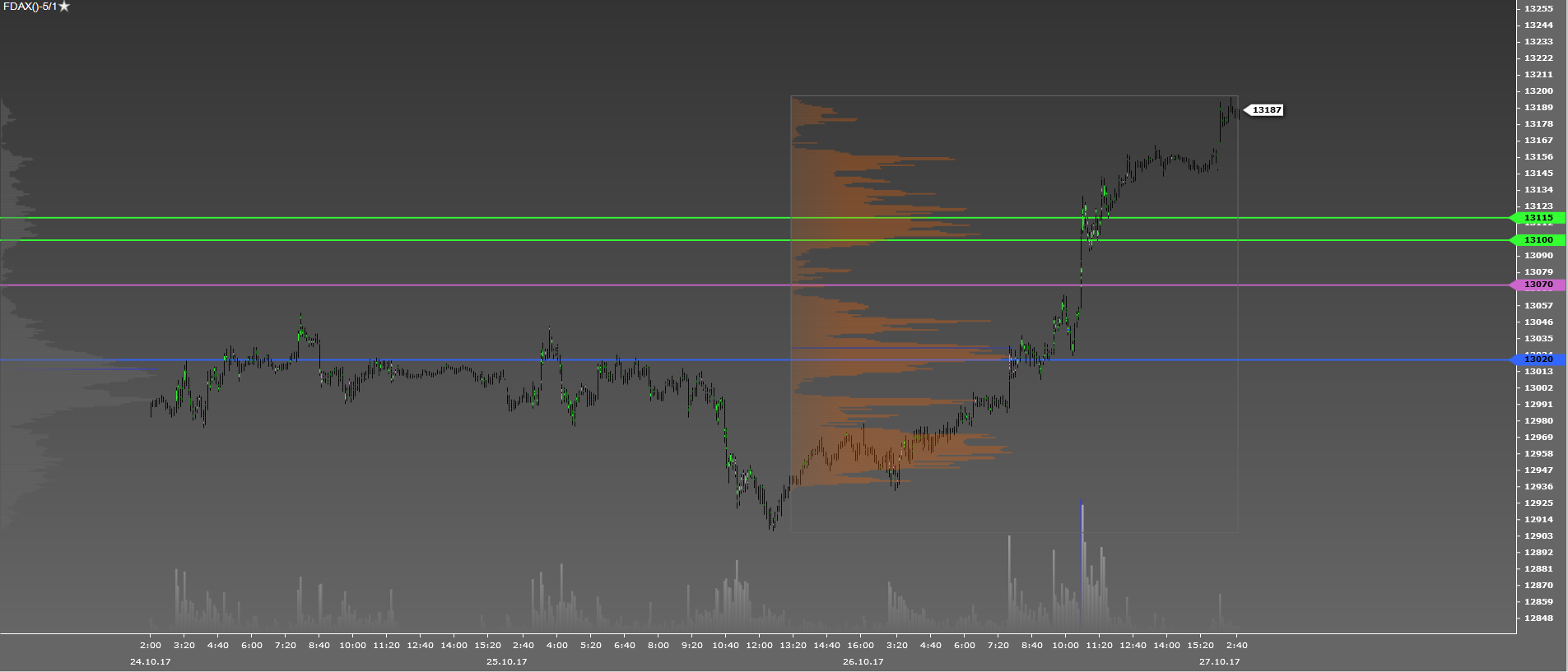This screenshot has height=672, width=1568.
Task: Click the 13200 value on price axis
Action: (1538, 91)
